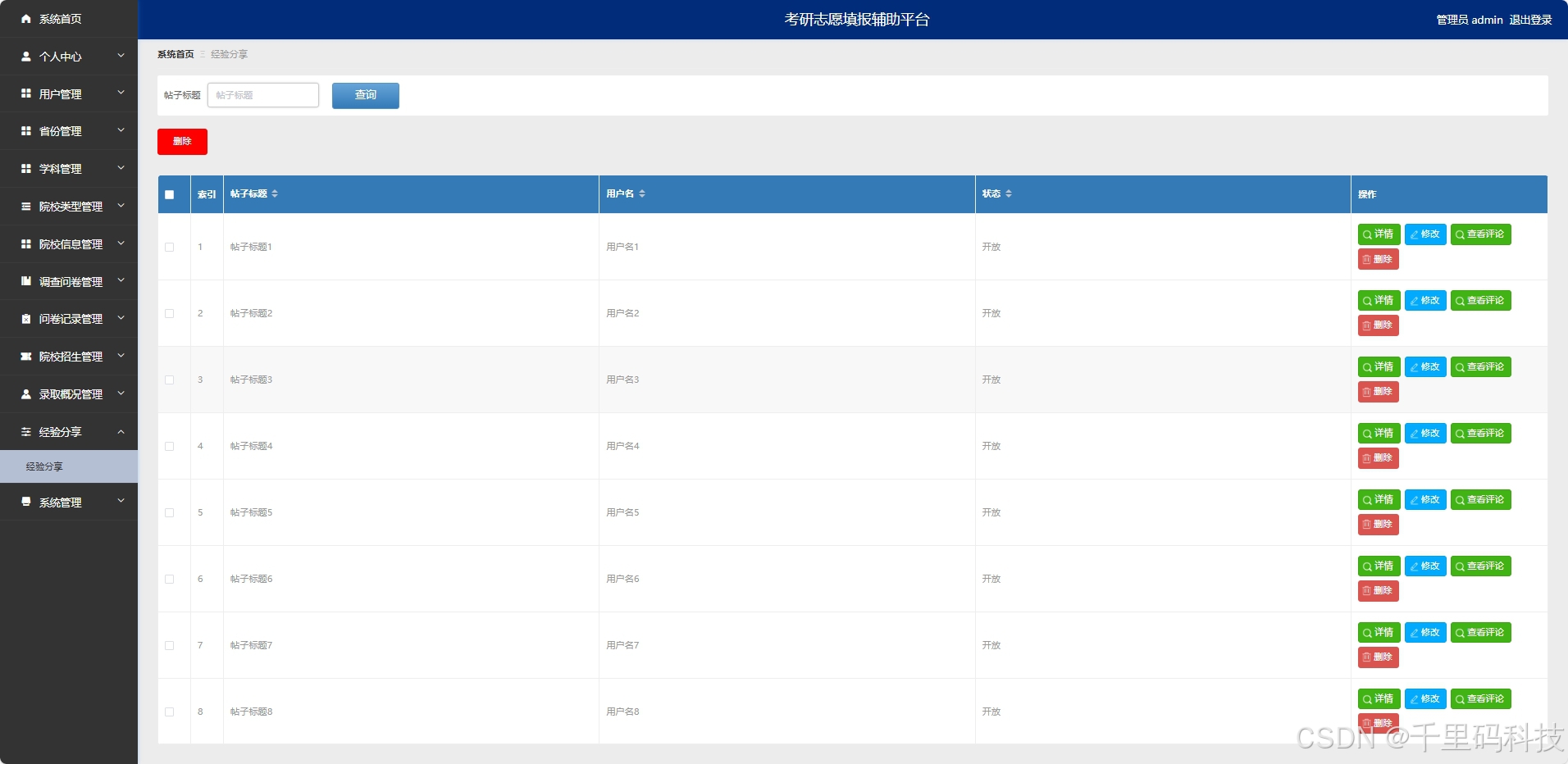Expand the 用户管理 menu chevron
The height and width of the screenshot is (764, 1568).
[121, 93]
